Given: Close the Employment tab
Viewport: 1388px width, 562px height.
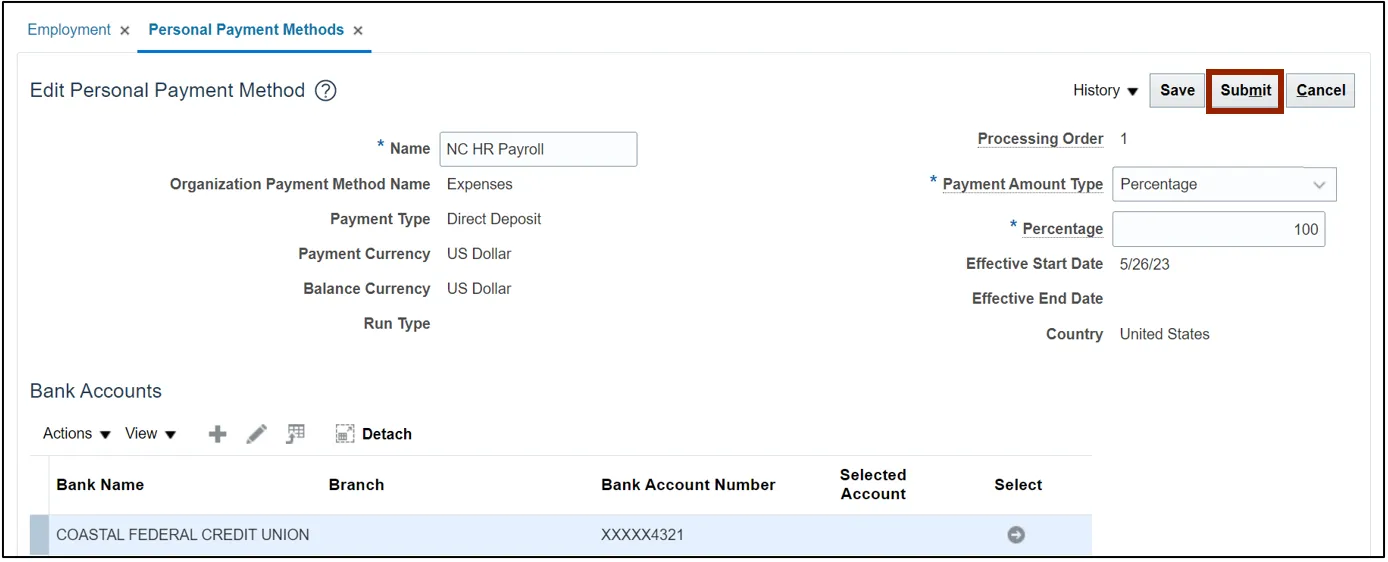Looking at the screenshot, I should 124,31.
